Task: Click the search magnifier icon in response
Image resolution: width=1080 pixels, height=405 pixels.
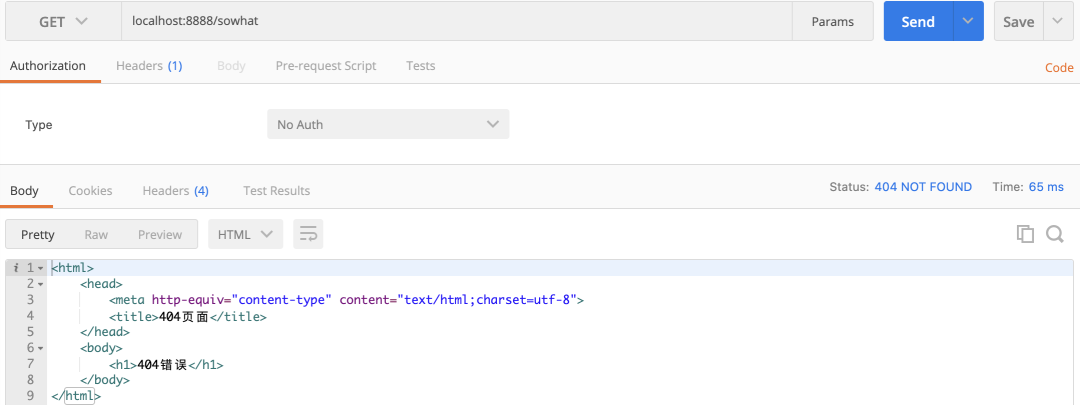Action: (1054, 234)
